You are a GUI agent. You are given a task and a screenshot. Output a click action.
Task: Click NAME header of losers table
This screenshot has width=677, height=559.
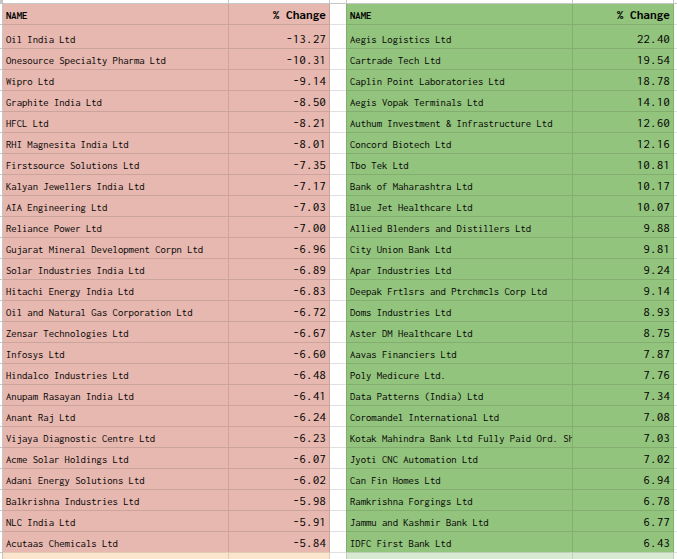tap(115, 15)
